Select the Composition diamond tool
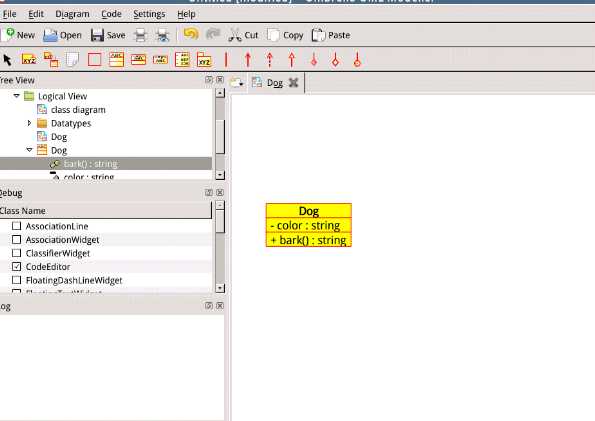The width and height of the screenshot is (595, 421). (x=335, y=60)
